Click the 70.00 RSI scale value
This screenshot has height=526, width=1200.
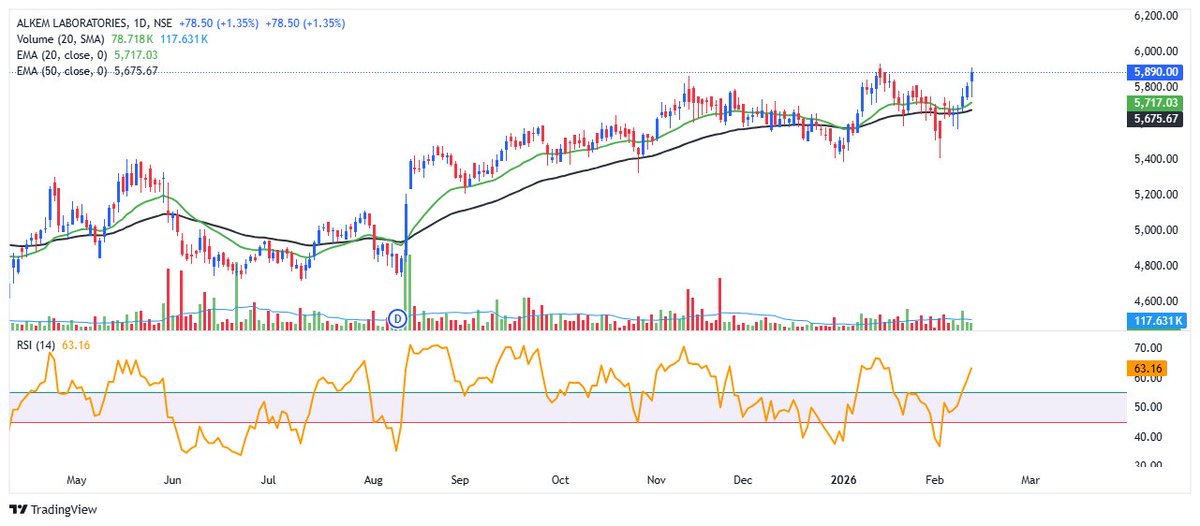tap(1146, 349)
